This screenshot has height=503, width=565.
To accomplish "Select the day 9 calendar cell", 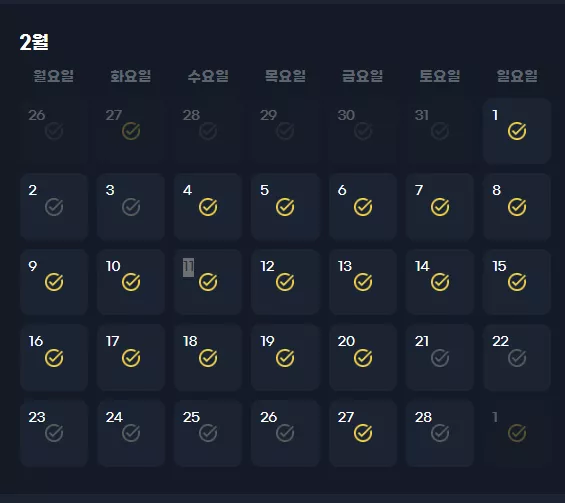I will (54, 282).
